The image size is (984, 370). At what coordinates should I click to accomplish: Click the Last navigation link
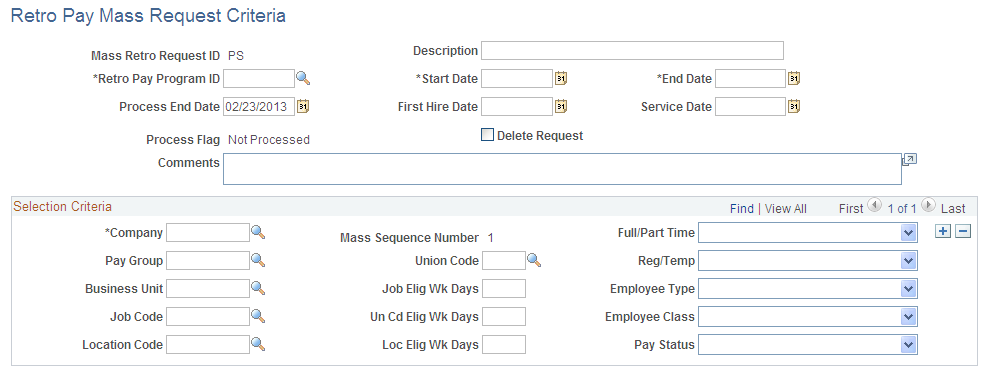pos(953,209)
